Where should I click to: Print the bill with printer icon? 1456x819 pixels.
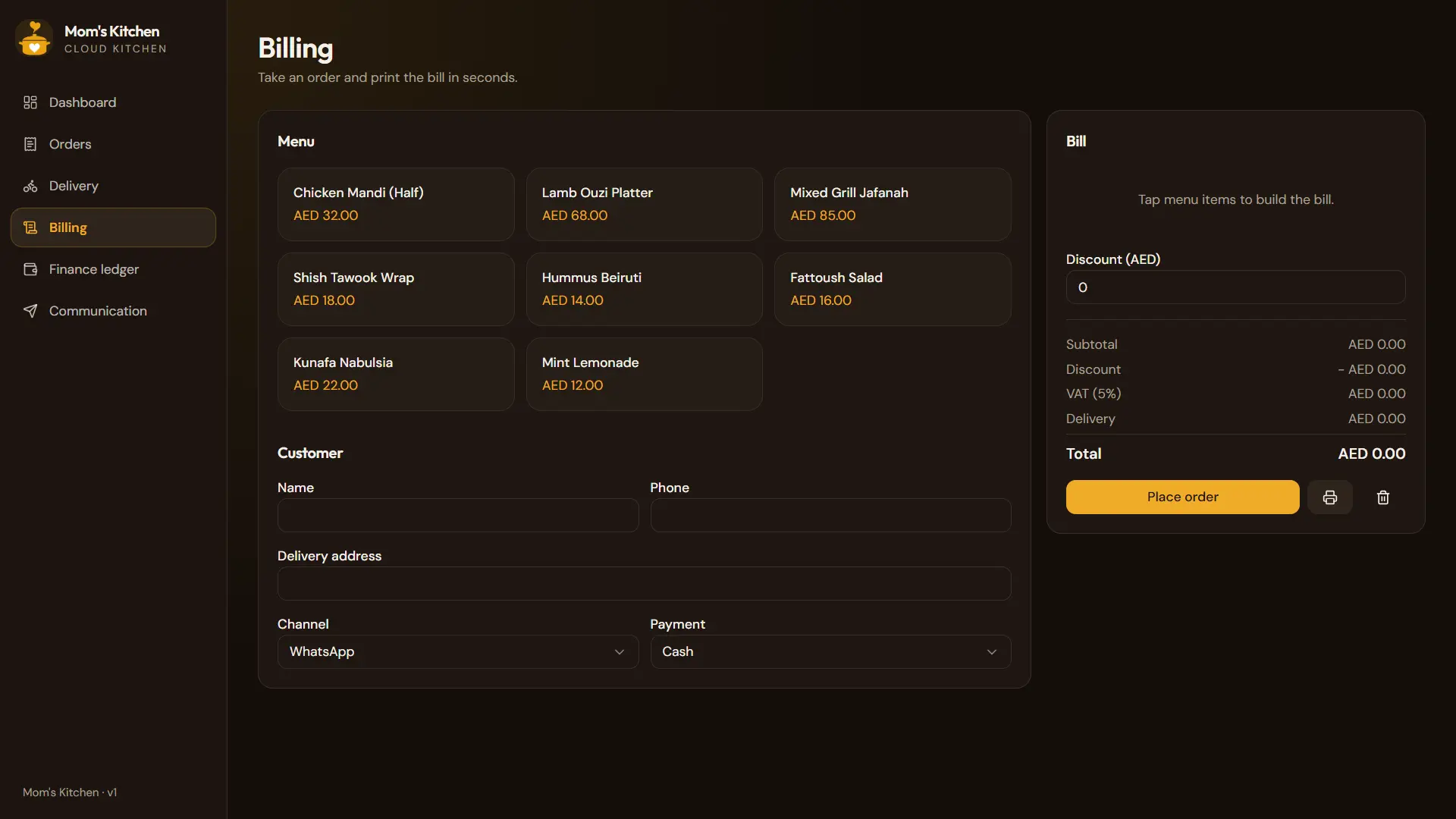tap(1329, 497)
